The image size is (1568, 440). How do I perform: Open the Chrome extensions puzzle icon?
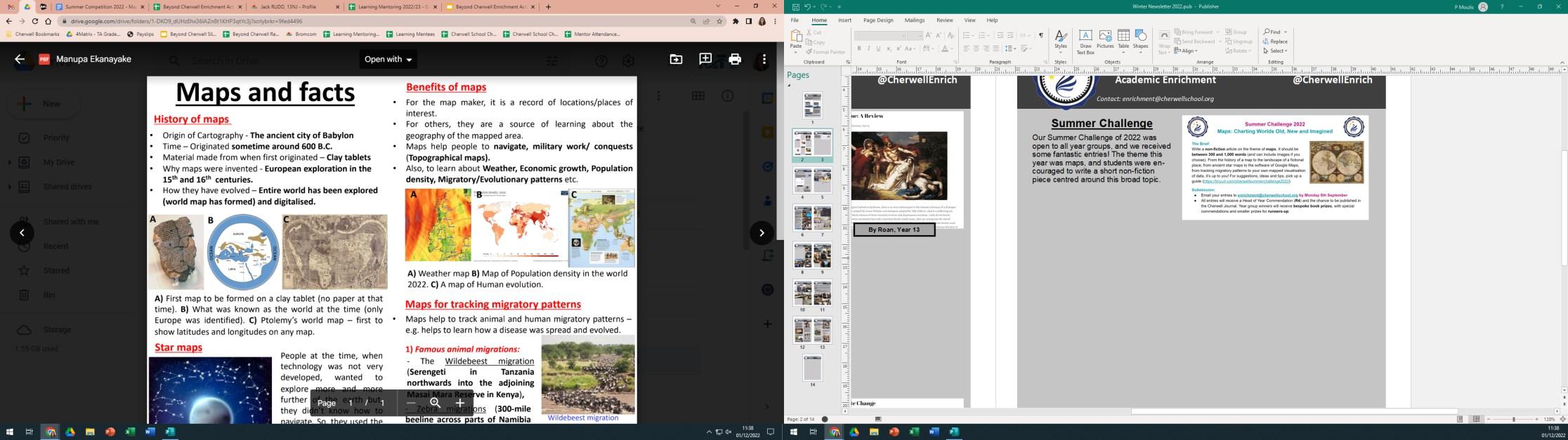[736, 21]
